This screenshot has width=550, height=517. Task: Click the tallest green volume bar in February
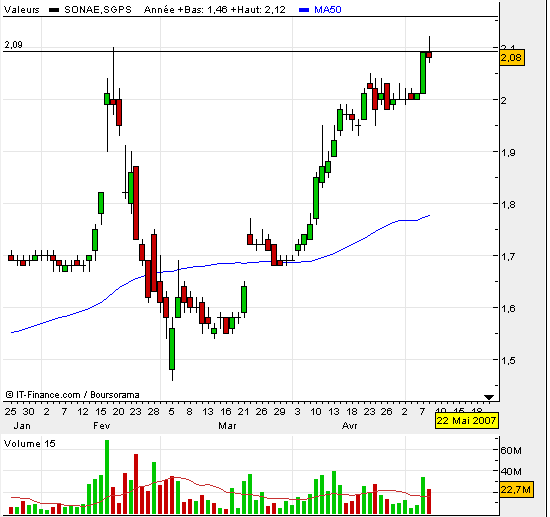point(107,477)
